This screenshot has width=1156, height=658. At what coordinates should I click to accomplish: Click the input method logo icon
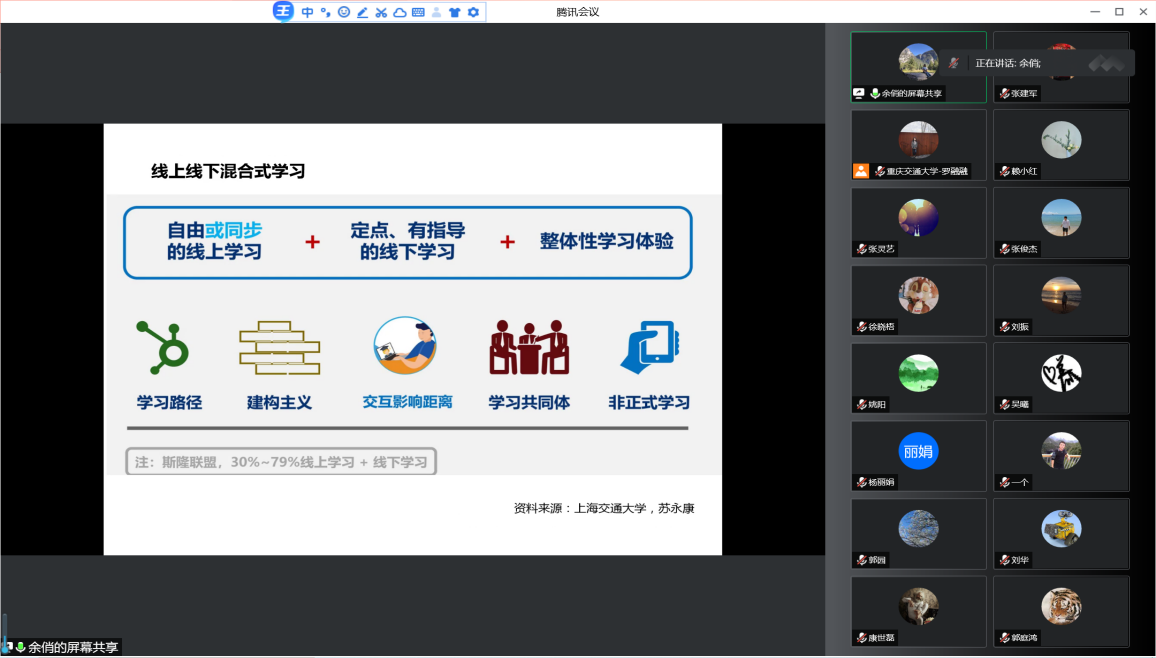pos(284,12)
